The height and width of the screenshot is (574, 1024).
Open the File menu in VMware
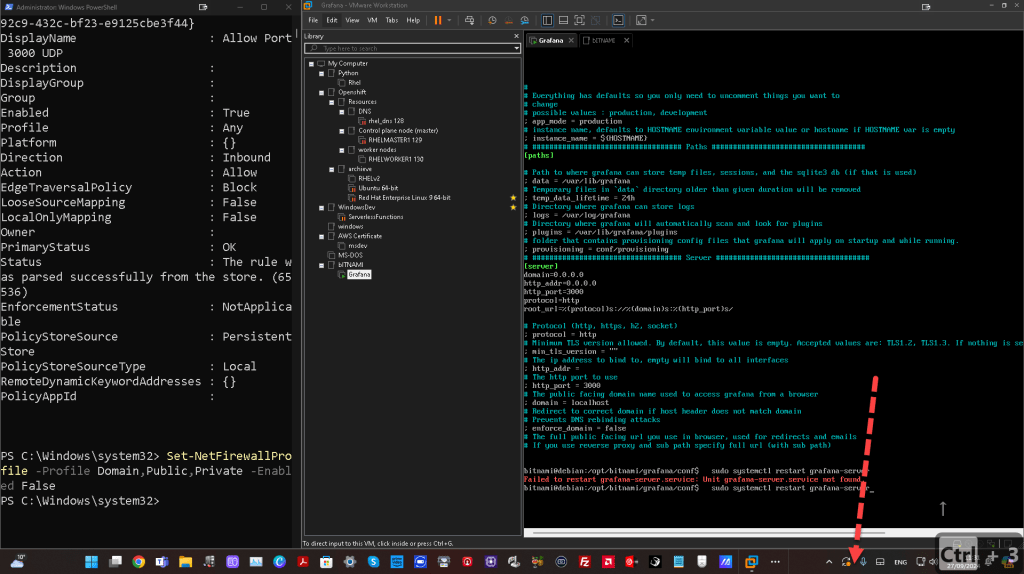click(313, 20)
